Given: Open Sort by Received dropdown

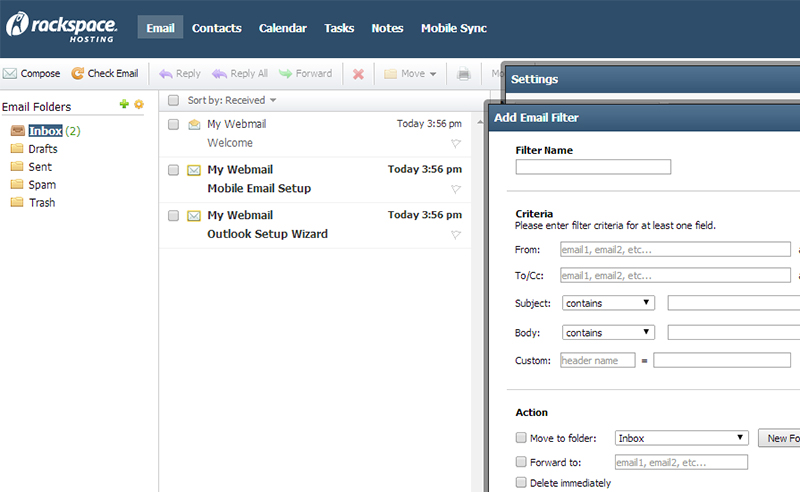Looking at the screenshot, I should 232,100.
